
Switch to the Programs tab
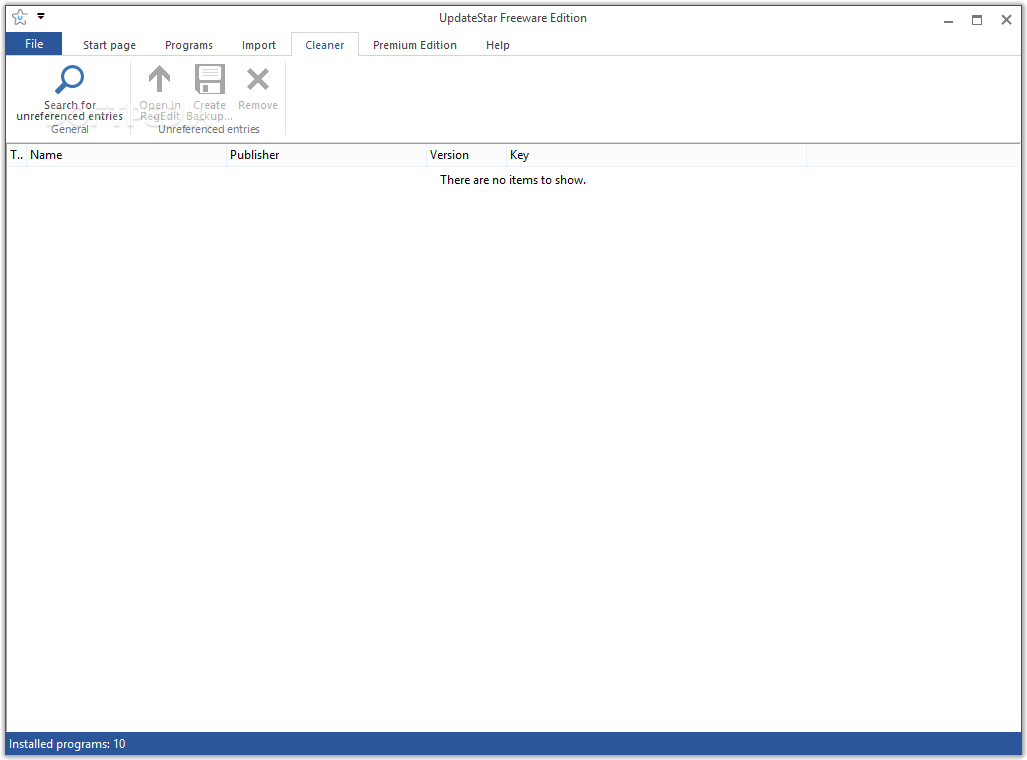189,45
